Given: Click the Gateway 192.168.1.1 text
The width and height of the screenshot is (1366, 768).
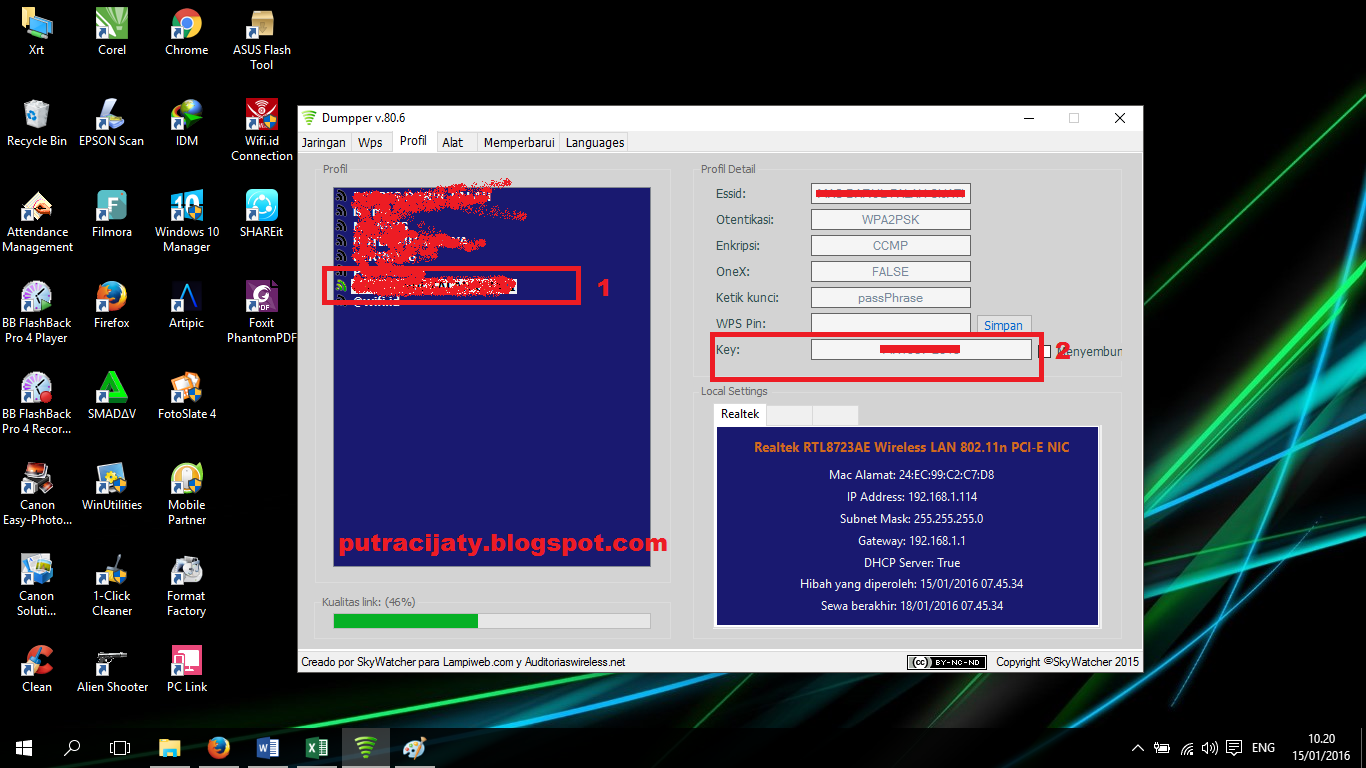Looking at the screenshot, I should 912,541.
